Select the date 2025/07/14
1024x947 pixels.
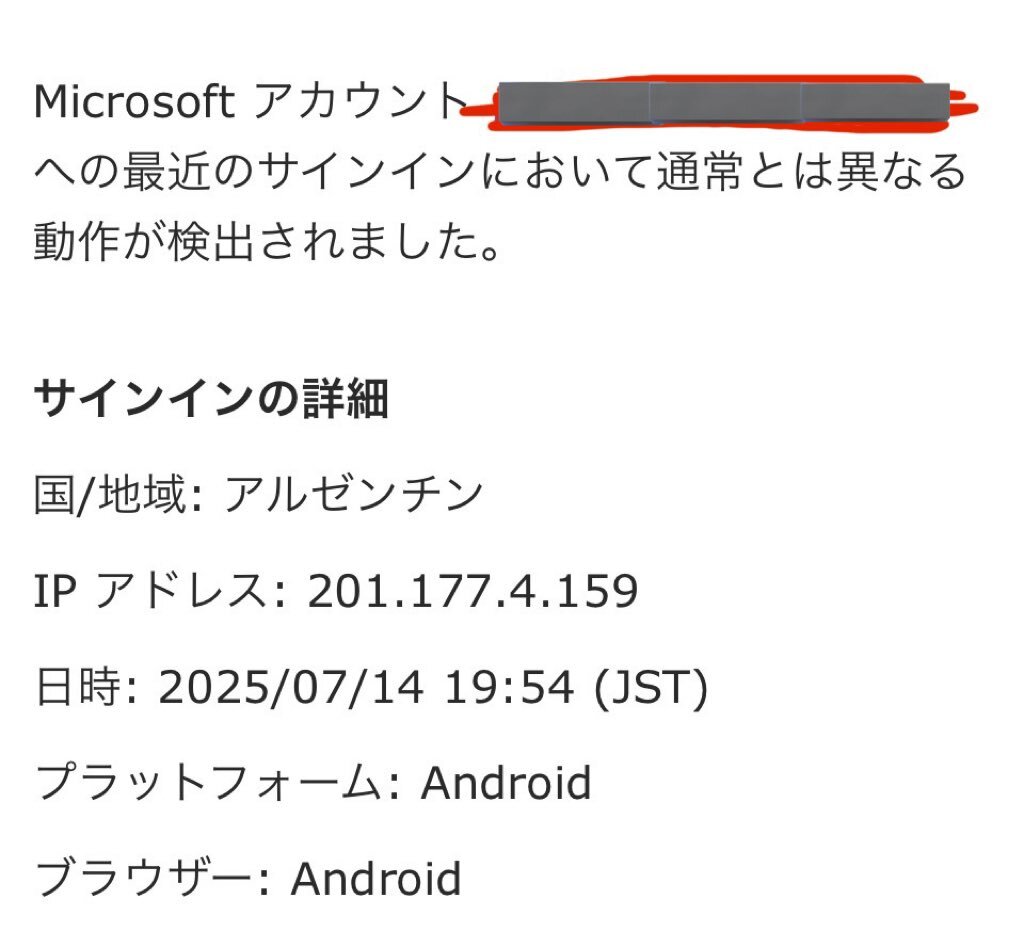pyautogui.click(x=290, y=688)
